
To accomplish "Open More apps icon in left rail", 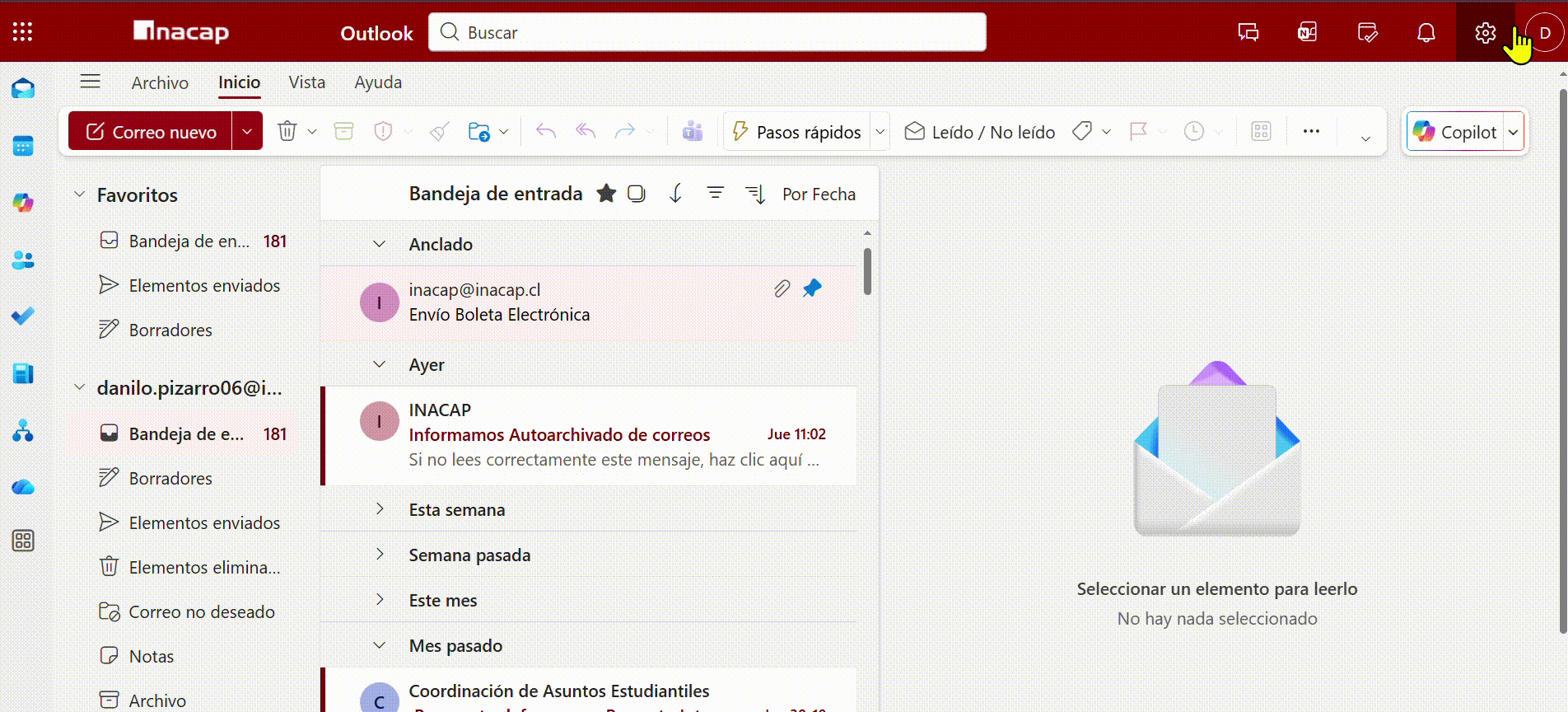I will (23, 541).
